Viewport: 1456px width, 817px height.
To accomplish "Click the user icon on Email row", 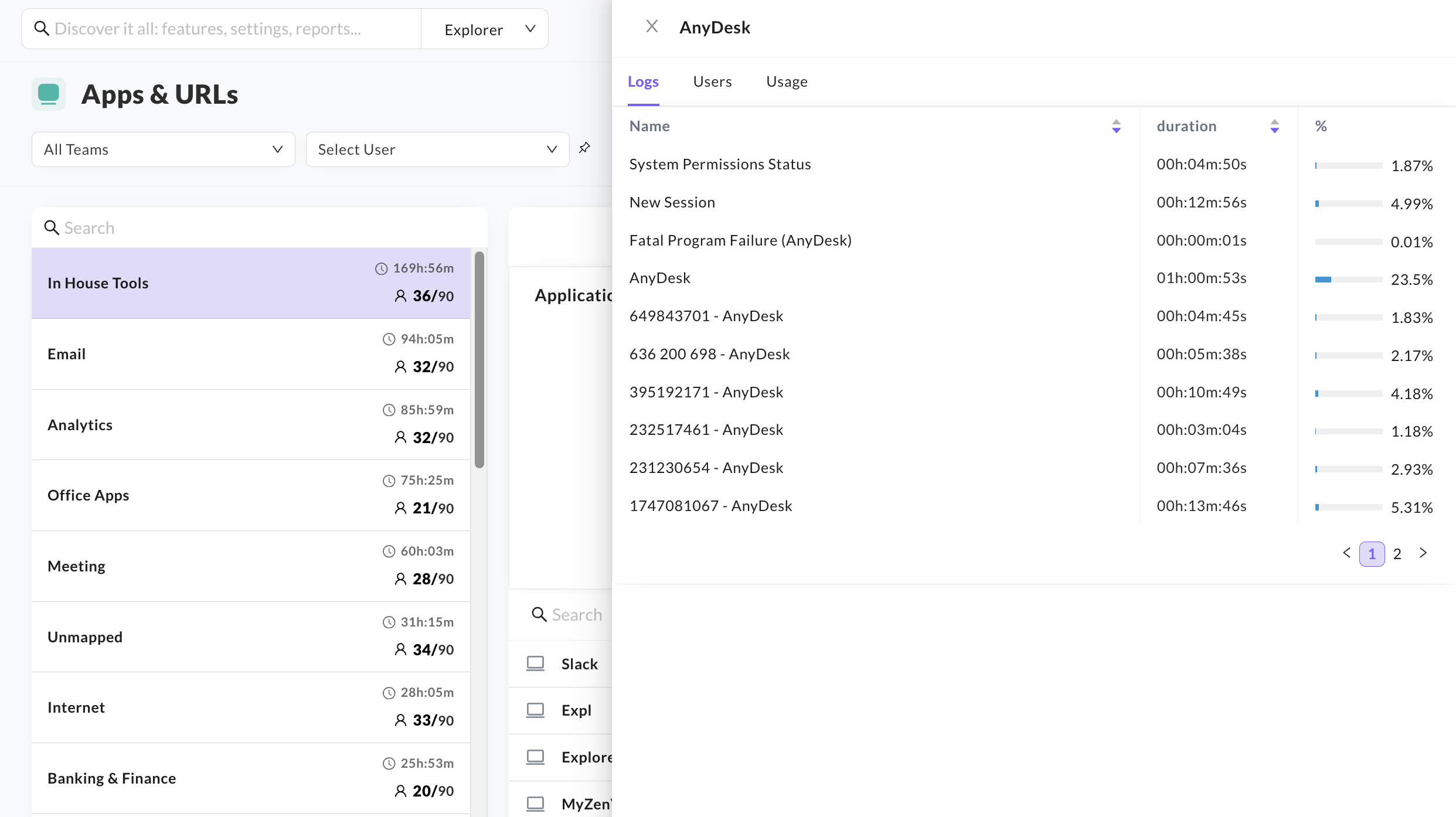I will 400,367.
